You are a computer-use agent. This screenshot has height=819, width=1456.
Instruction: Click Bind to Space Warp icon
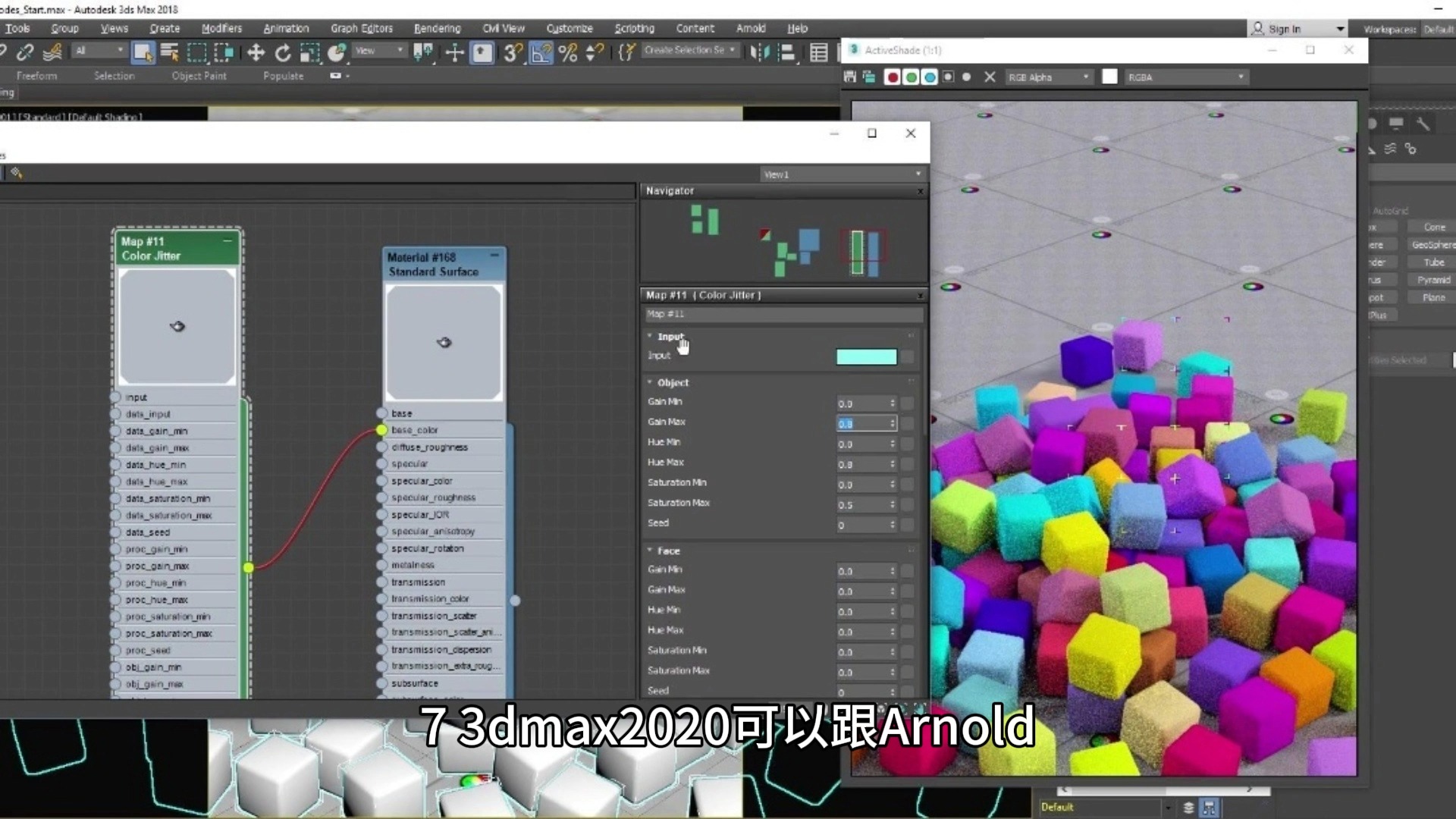coord(52,52)
